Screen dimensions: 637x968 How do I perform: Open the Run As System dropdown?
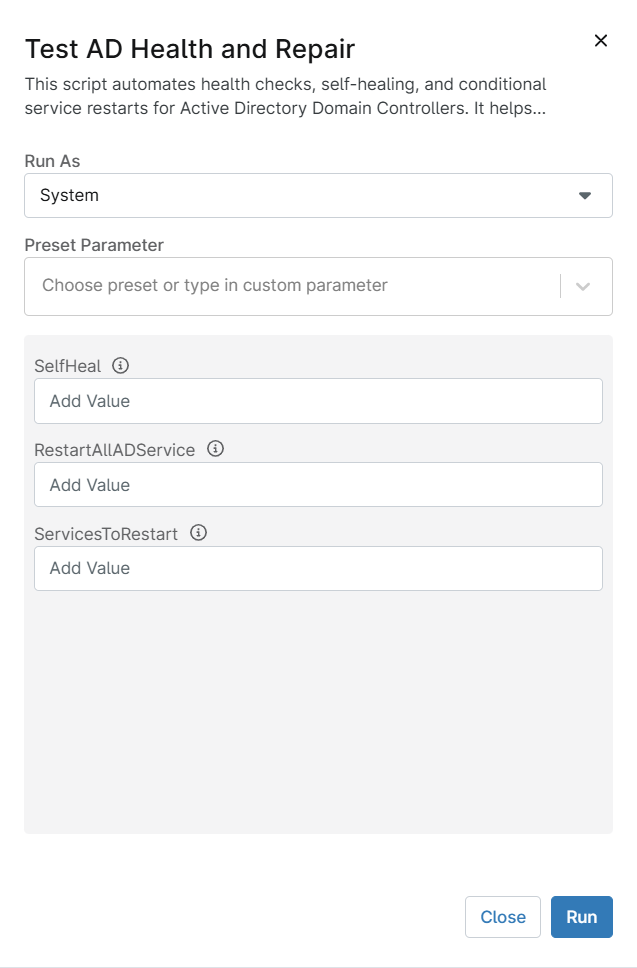point(318,196)
